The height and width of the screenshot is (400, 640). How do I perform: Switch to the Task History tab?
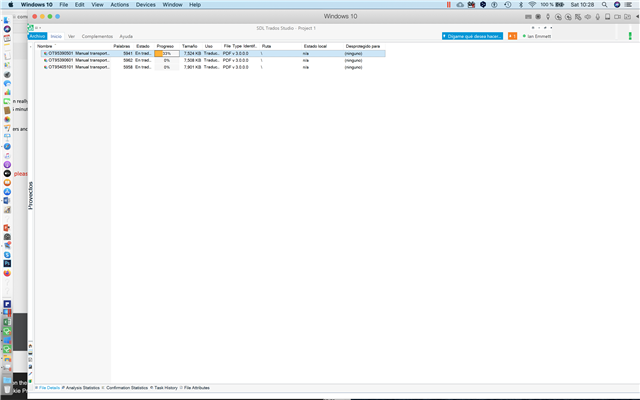pos(165,388)
